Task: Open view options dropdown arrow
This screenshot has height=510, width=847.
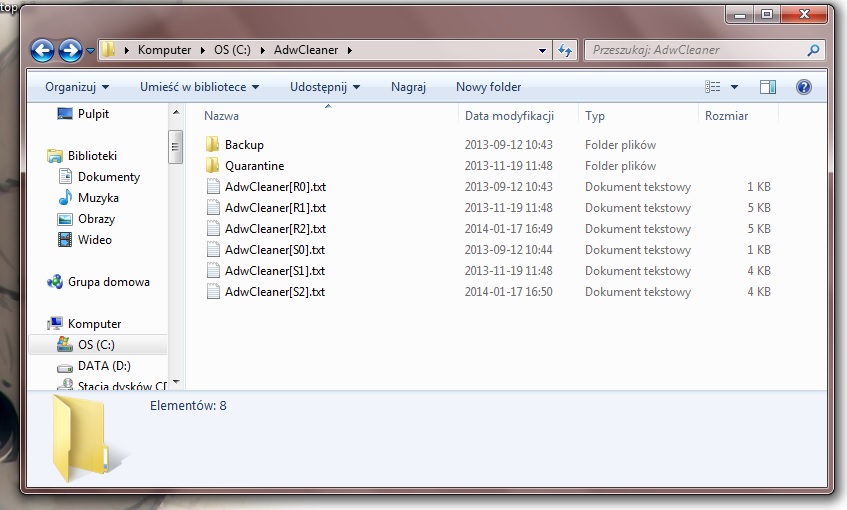Action: tap(734, 87)
